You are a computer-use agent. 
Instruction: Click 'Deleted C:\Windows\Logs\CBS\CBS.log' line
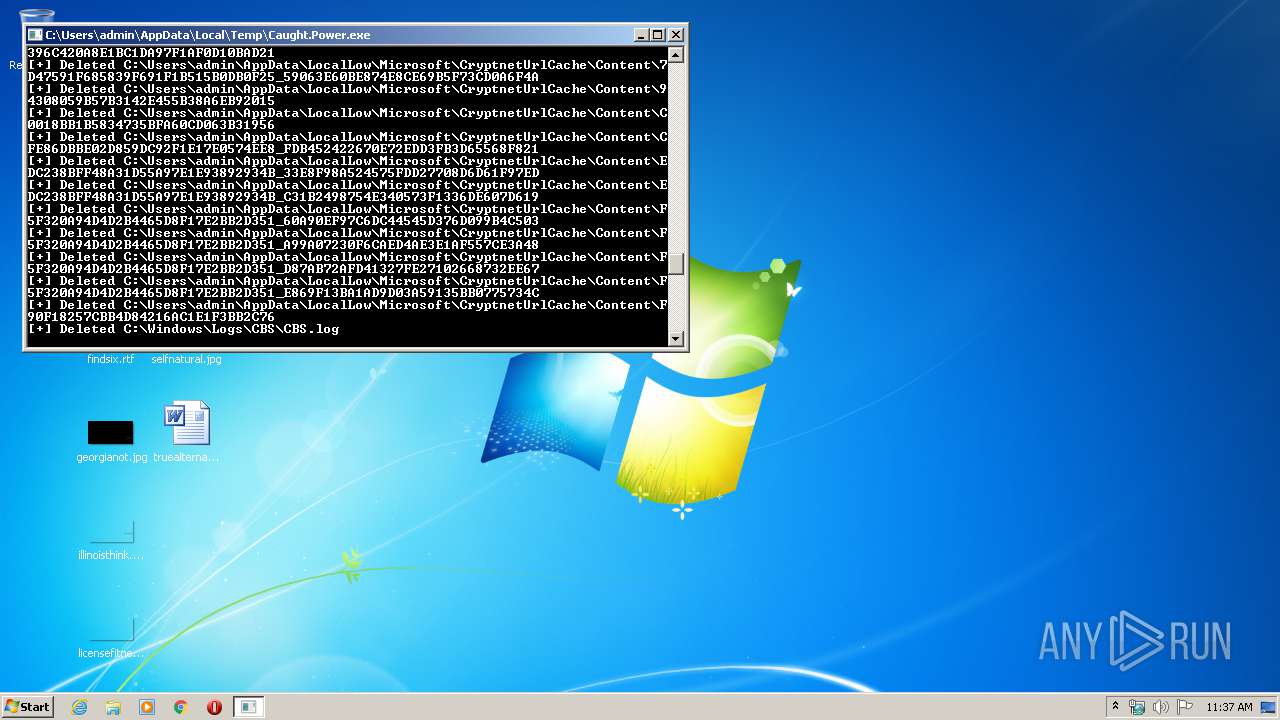pos(184,329)
